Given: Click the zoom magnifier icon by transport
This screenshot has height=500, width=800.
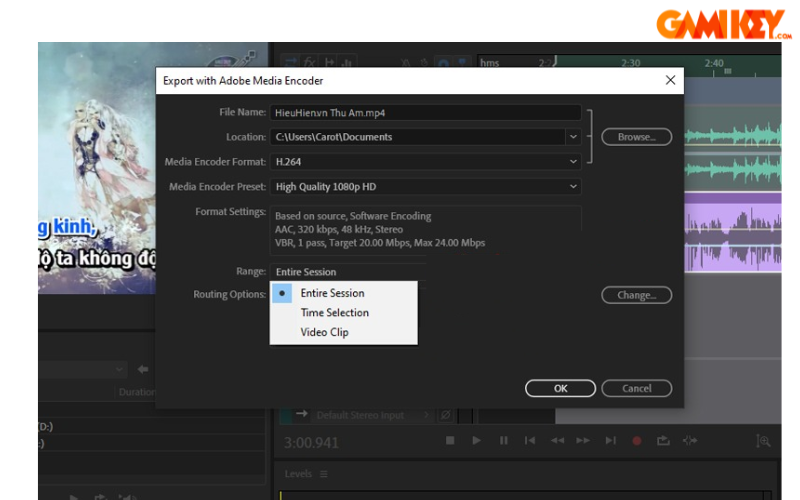Looking at the screenshot, I should (763, 441).
